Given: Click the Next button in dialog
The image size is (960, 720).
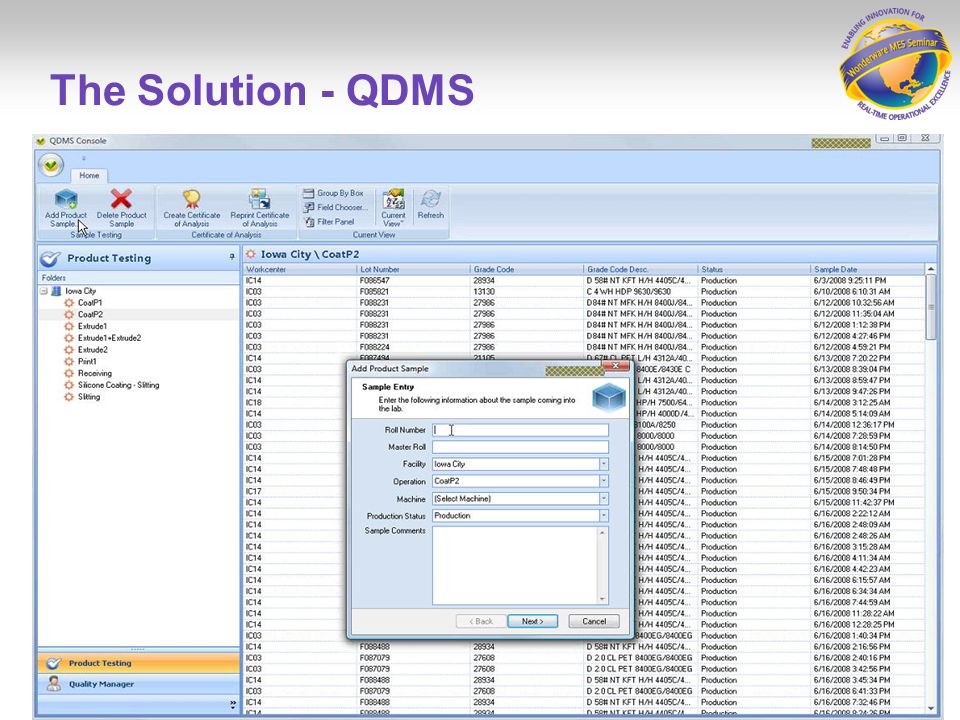Looking at the screenshot, I should tap(533, 621).
